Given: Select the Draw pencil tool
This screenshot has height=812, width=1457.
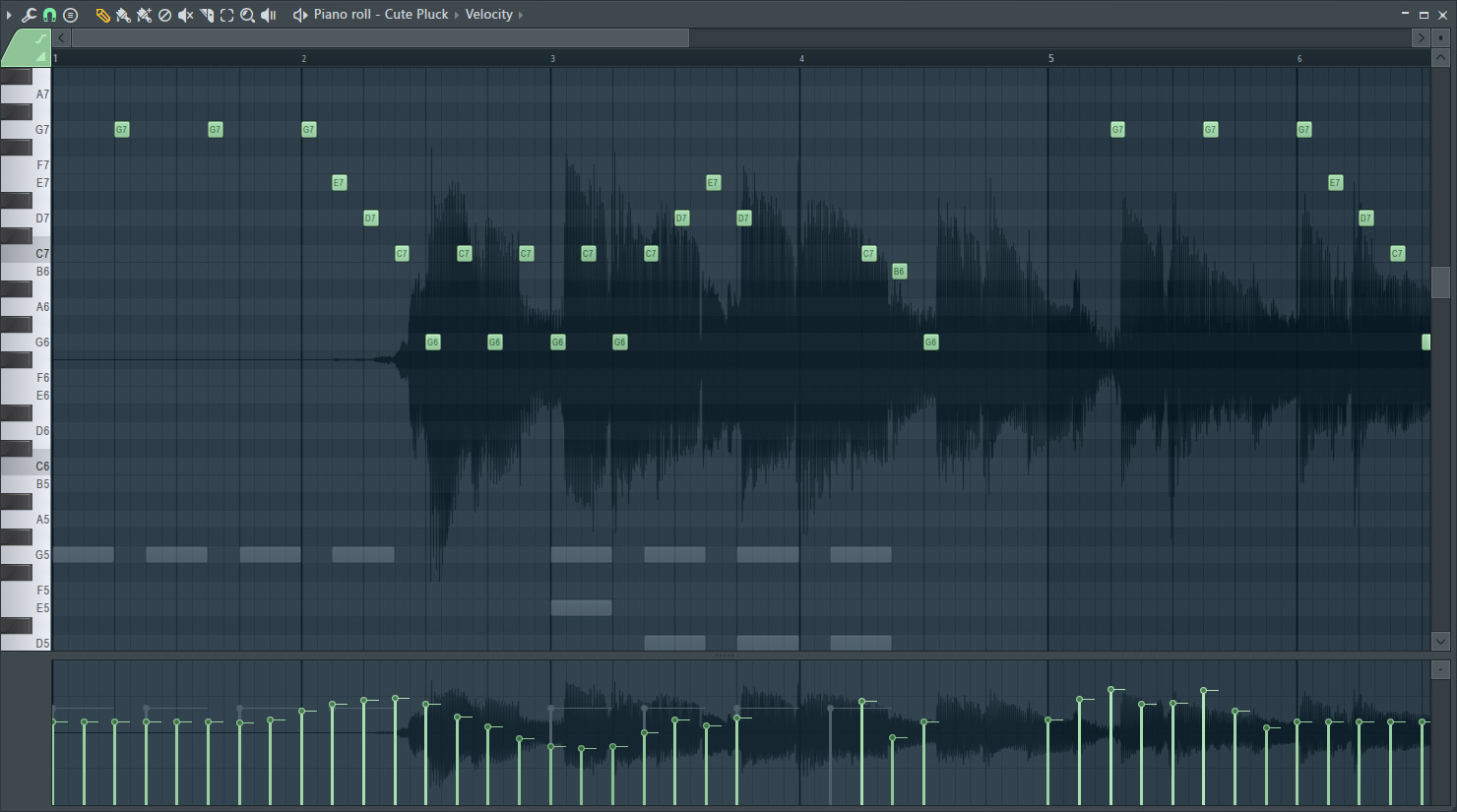Looking at the screenshot, I should [x=102, y=15].
